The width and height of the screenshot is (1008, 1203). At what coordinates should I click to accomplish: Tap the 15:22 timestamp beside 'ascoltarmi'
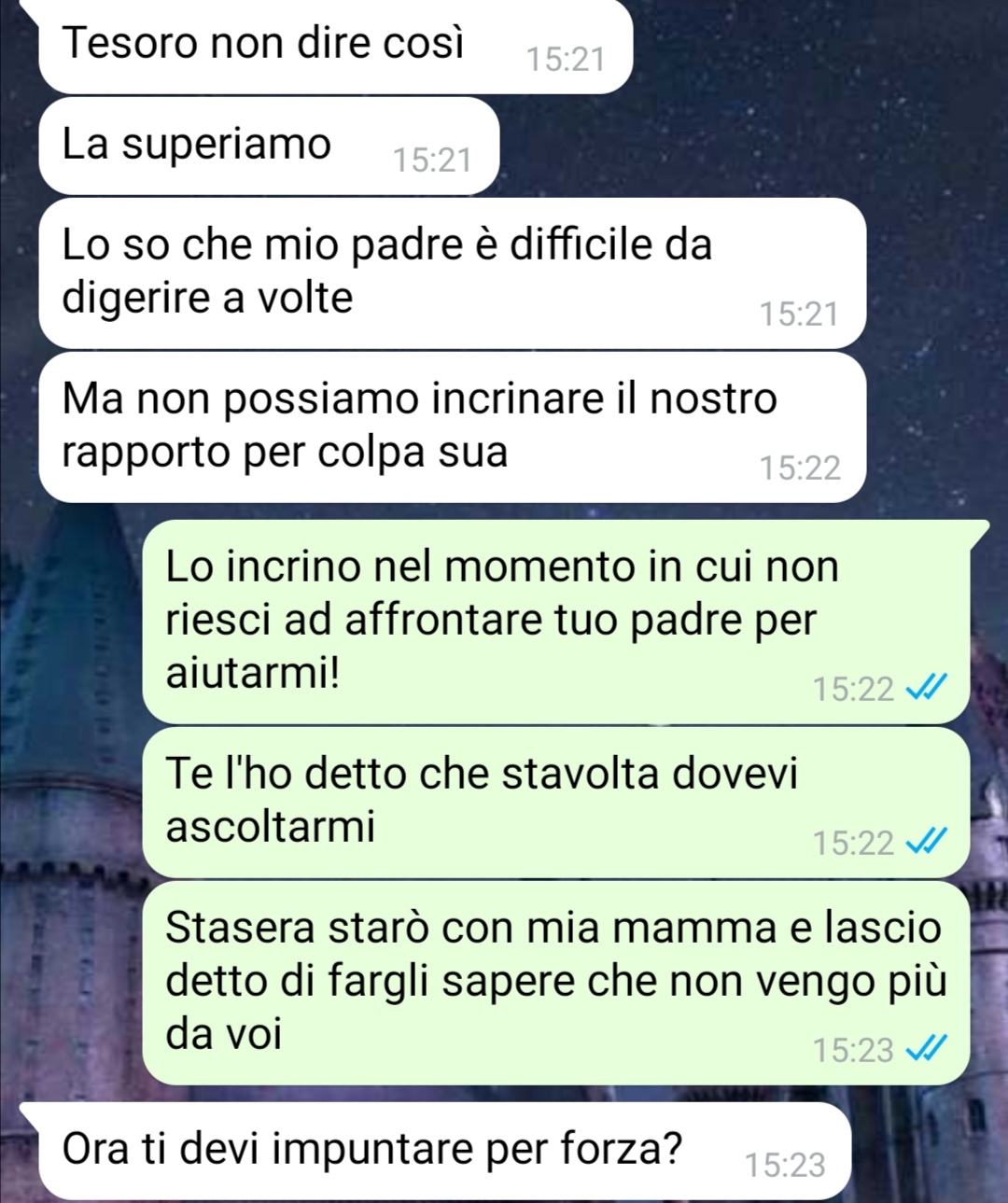coord(853,843)
